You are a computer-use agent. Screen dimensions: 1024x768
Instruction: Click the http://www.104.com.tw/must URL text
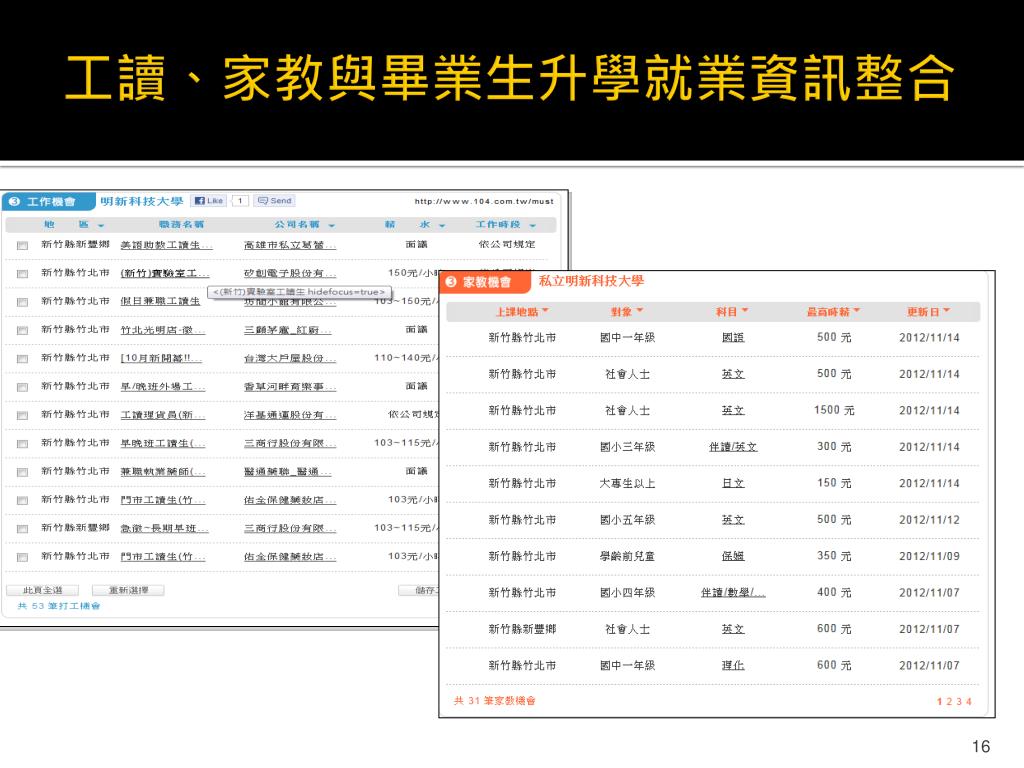tap(484, 201)
